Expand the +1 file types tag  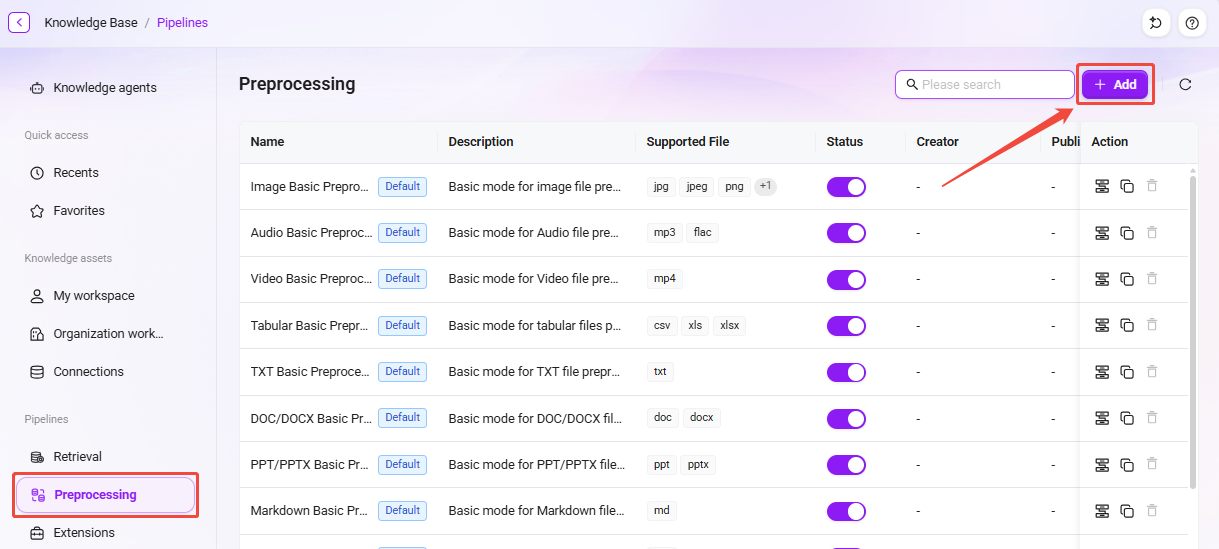coord(765,186)
